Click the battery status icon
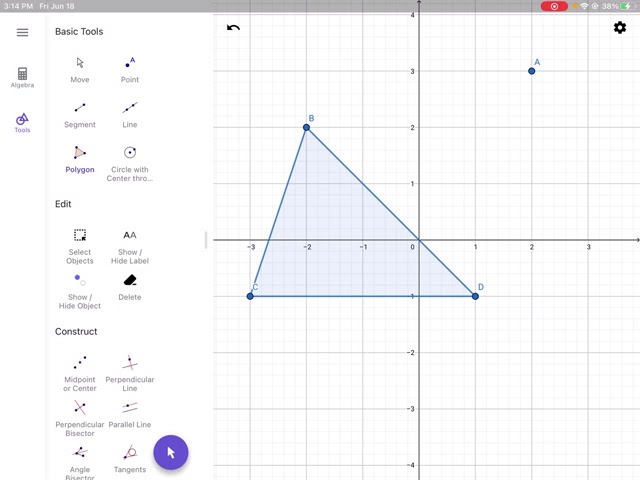This screenshot has height=480, width=640. coord(628,6)
